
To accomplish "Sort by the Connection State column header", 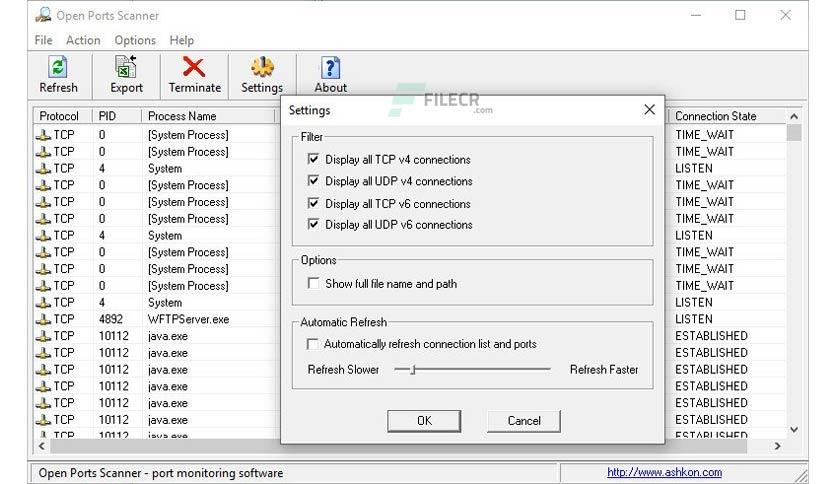I will [x=727, y=116].
